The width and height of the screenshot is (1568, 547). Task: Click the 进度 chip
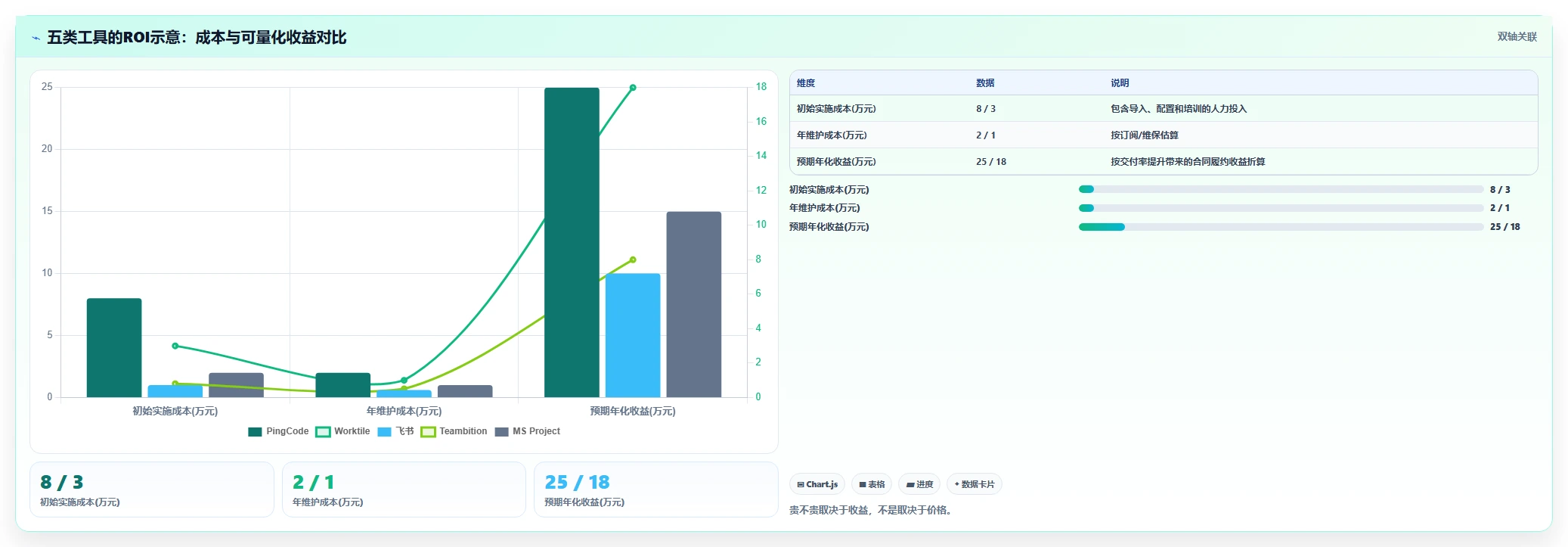[x=919, y=484]
